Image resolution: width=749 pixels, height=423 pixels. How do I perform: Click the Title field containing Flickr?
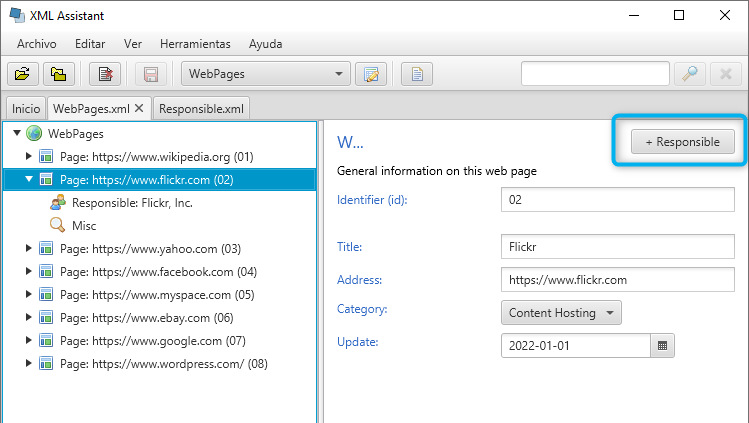click(617, 246)
